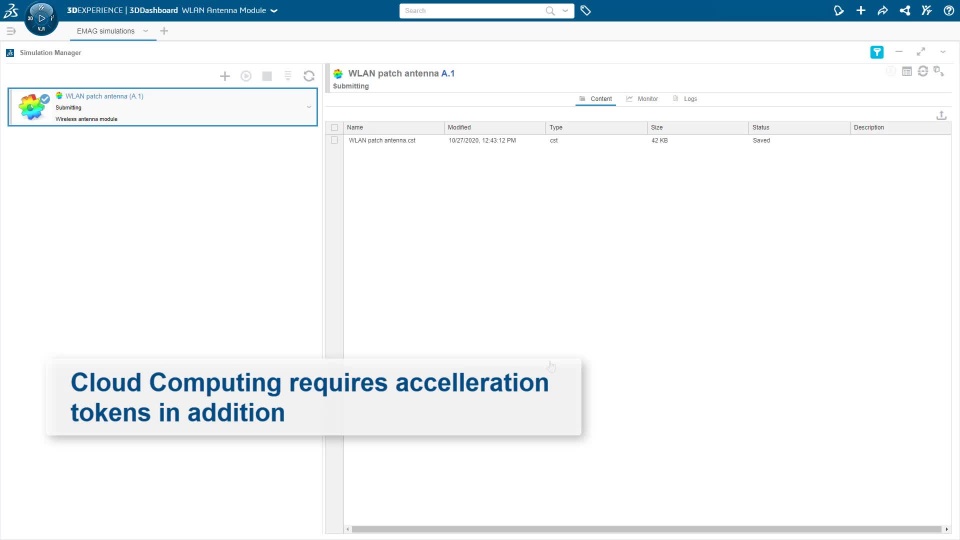Click the refresh icon in details header
The image size is (960, 540).
pos(923,72)
